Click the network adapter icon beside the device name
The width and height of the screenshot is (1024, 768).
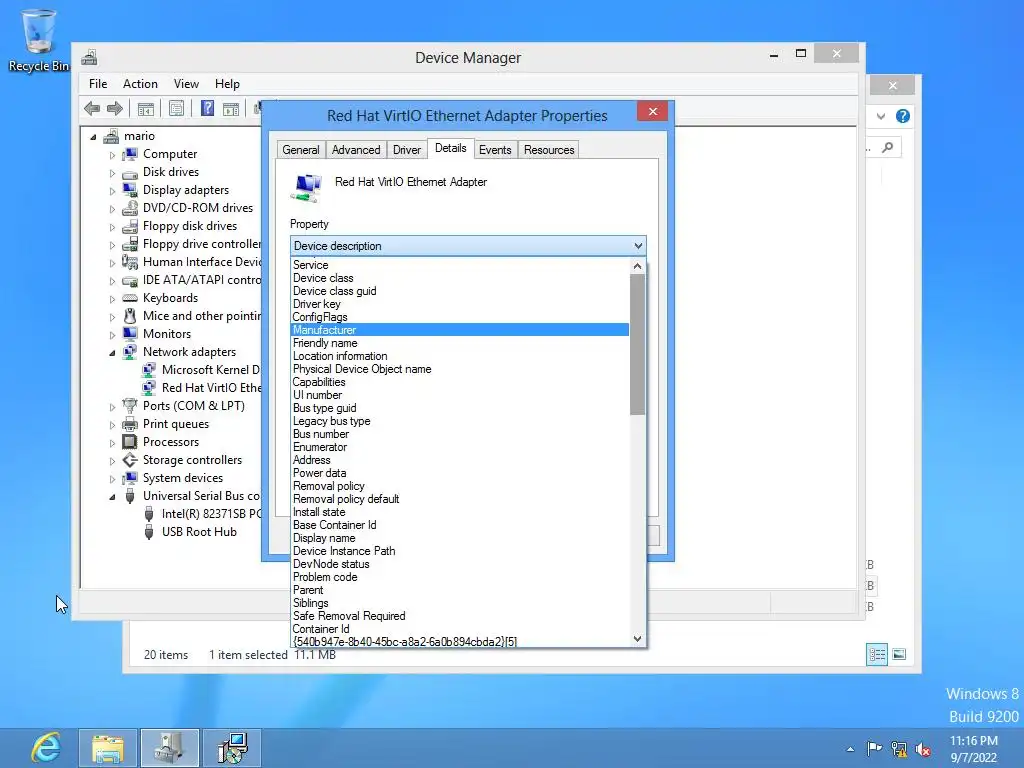pyautogui.click(x=306, y=187)
